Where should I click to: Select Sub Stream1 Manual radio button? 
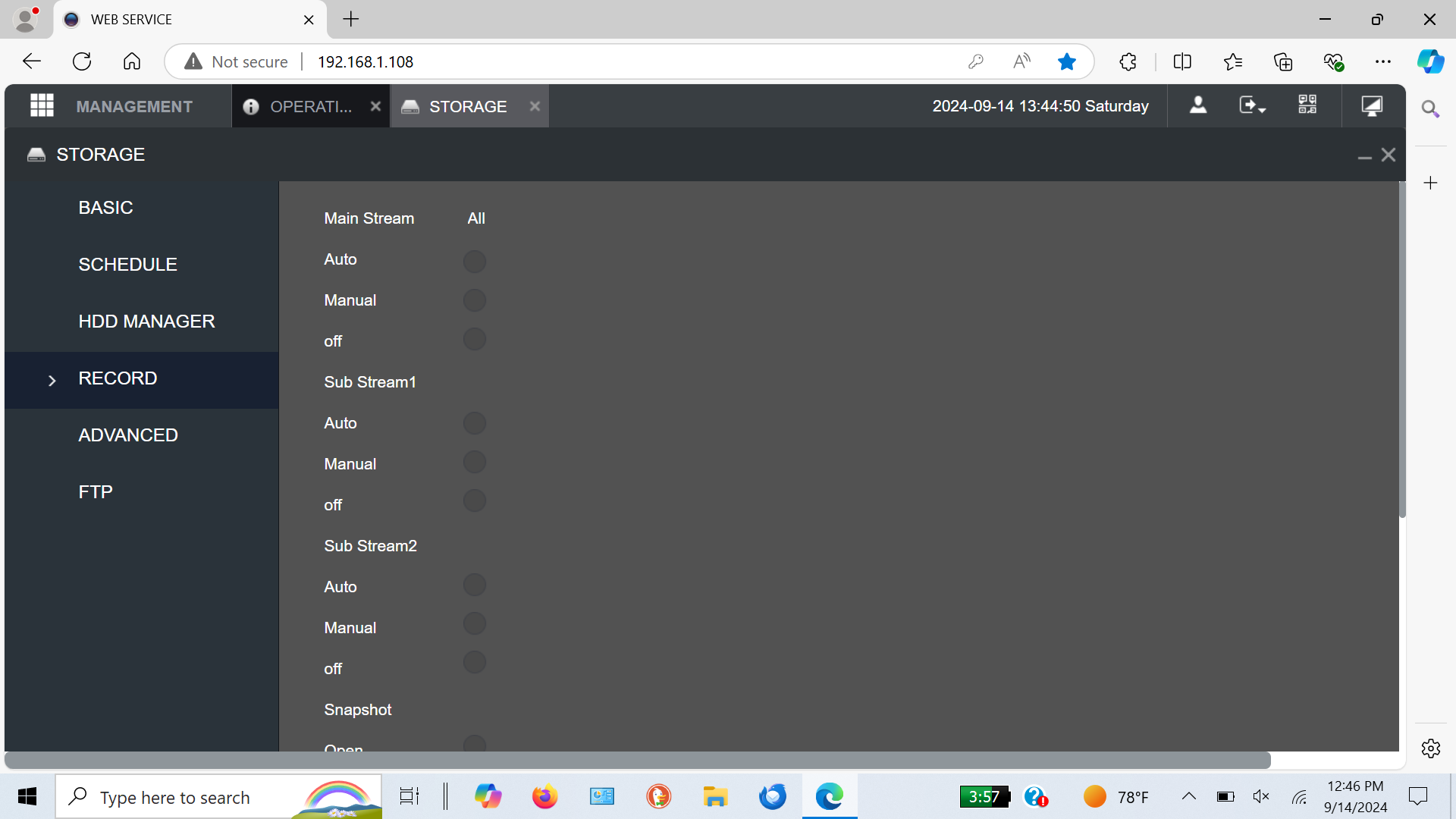tap(475, 462)
